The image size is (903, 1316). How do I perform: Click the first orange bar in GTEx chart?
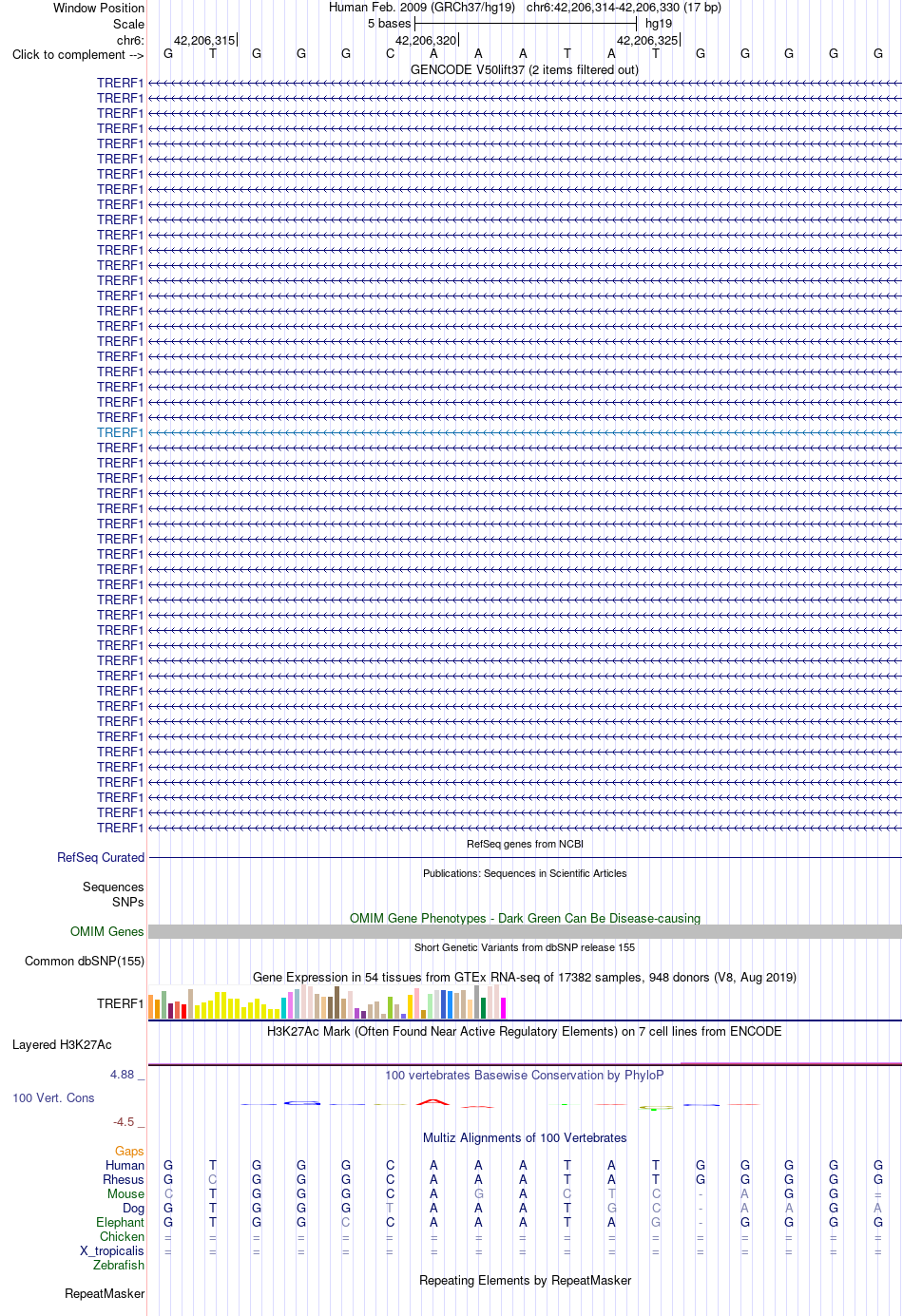(151, 1007)
